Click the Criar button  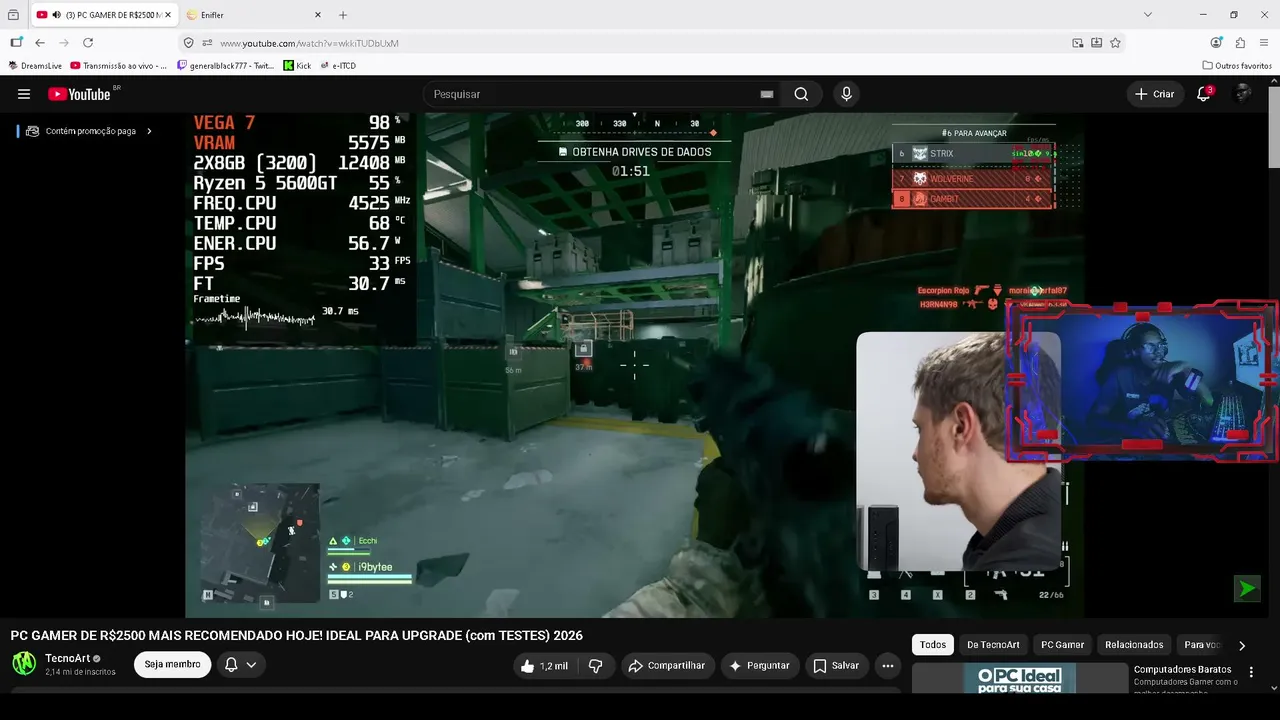pyautogui.click(x=1154, y=94)
